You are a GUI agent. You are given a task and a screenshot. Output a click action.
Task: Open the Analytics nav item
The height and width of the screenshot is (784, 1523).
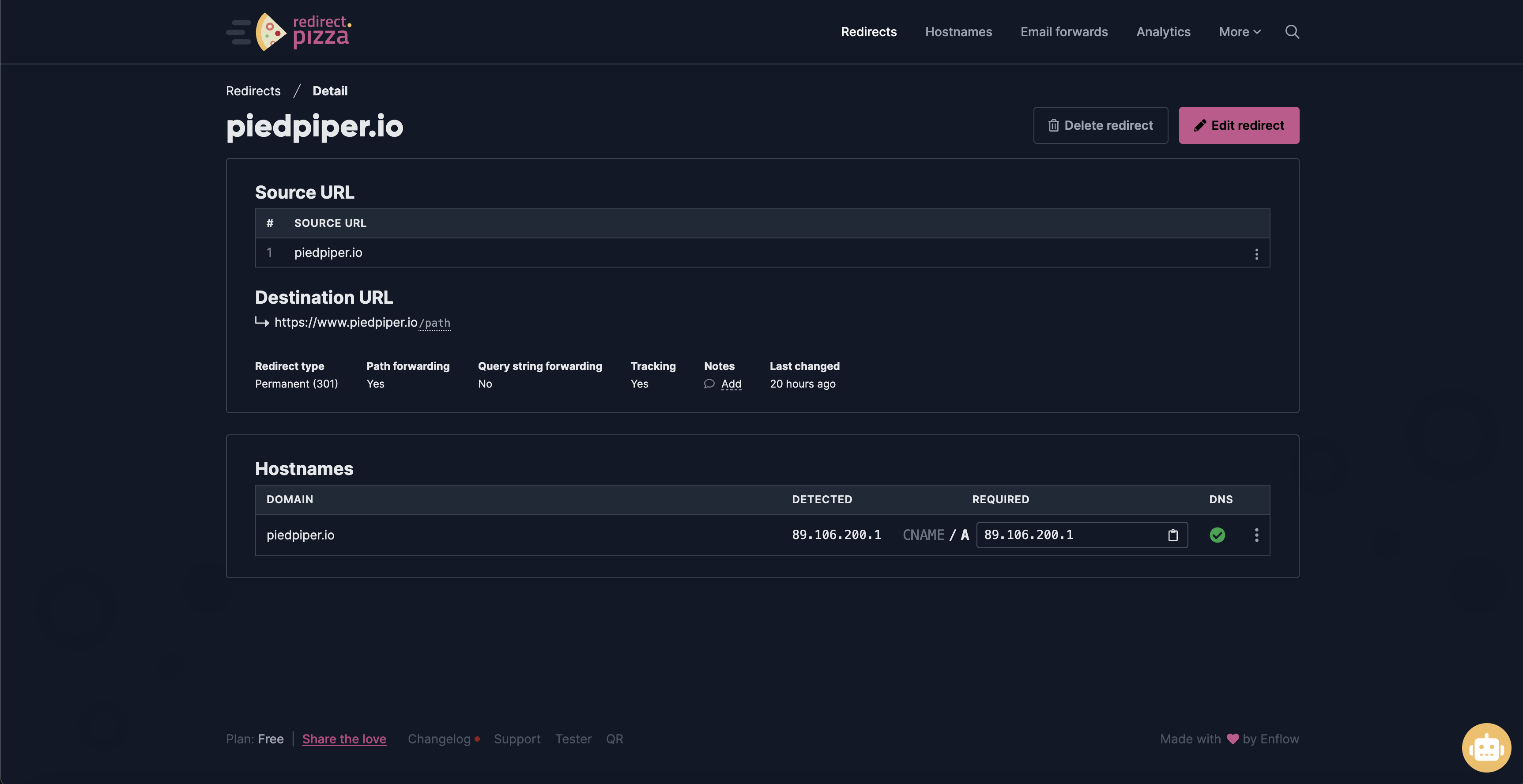coord(1163,32)
